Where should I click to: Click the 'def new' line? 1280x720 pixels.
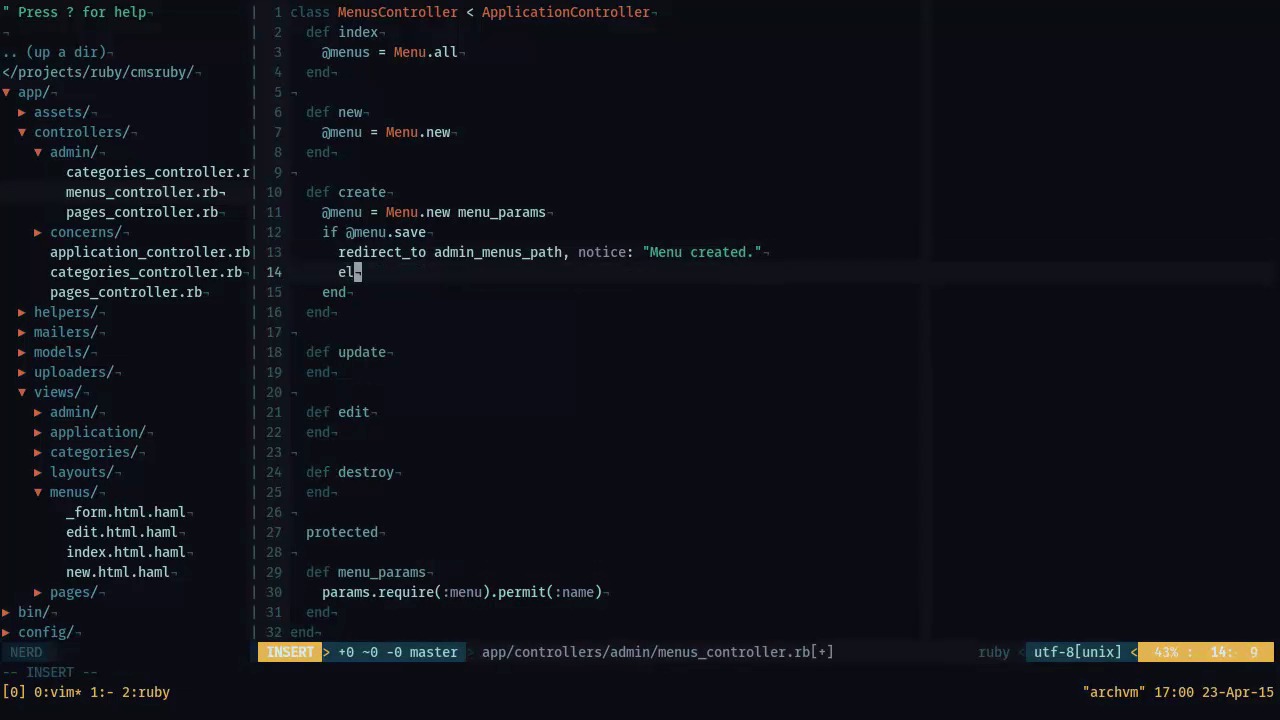coord(334,112)
